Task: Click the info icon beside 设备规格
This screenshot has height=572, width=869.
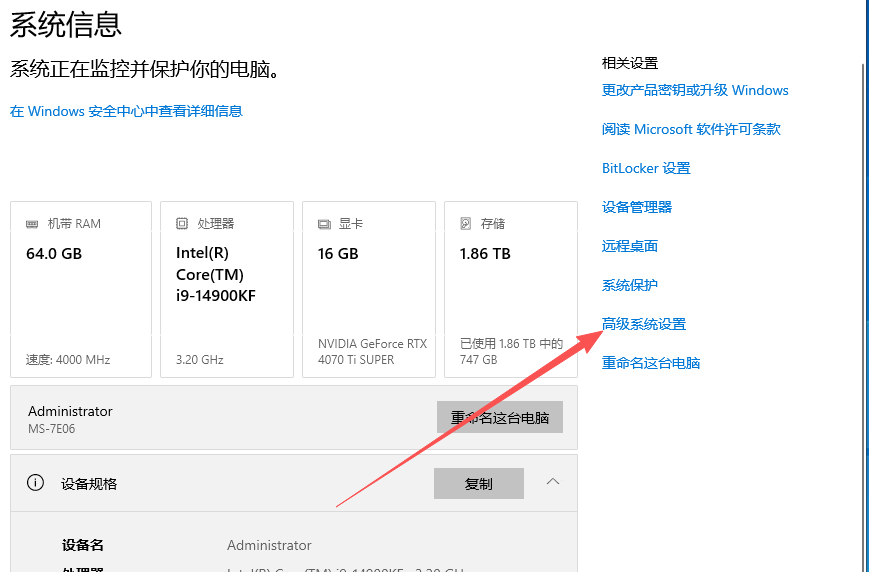Action: (x=35, y=483)
